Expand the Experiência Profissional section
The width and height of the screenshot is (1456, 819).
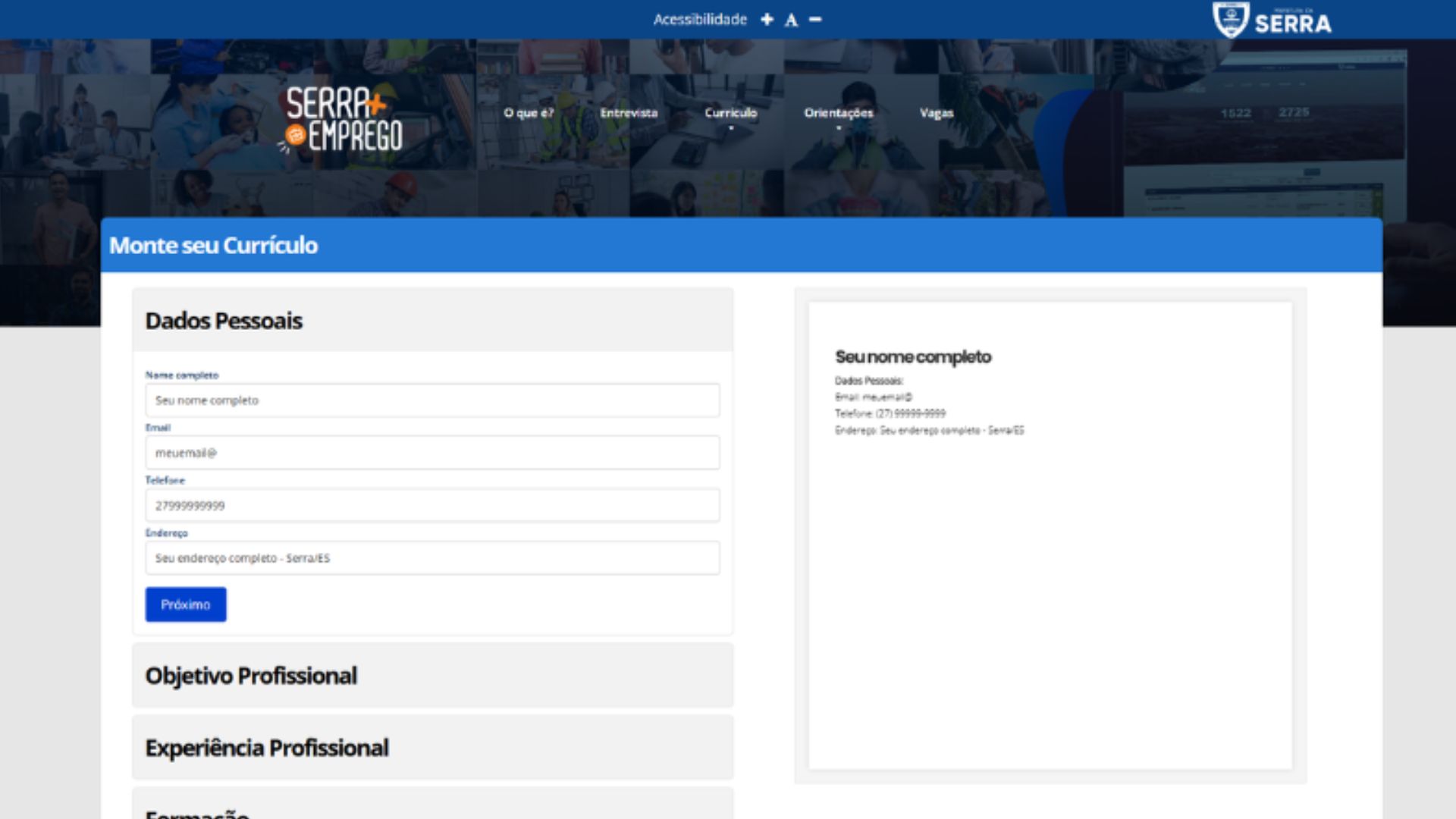(x=432, y=748)
